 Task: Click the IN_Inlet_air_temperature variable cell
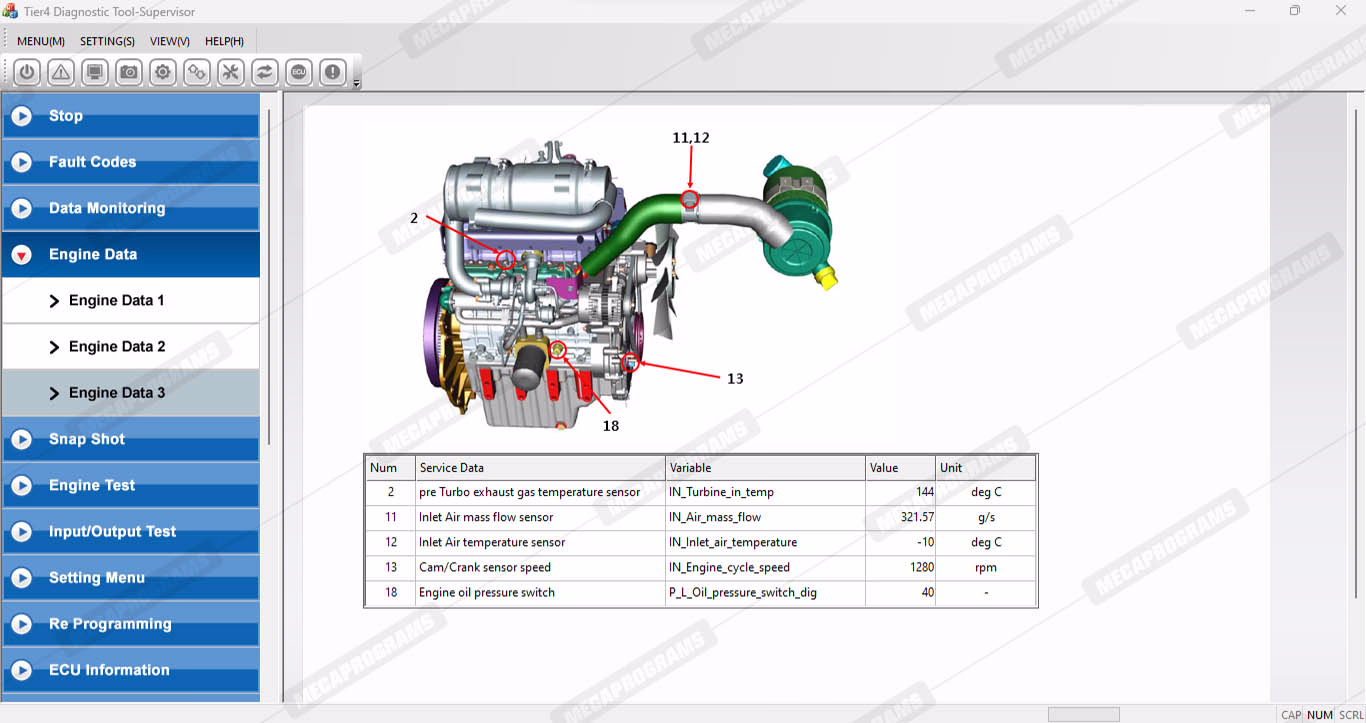point(765,542)
